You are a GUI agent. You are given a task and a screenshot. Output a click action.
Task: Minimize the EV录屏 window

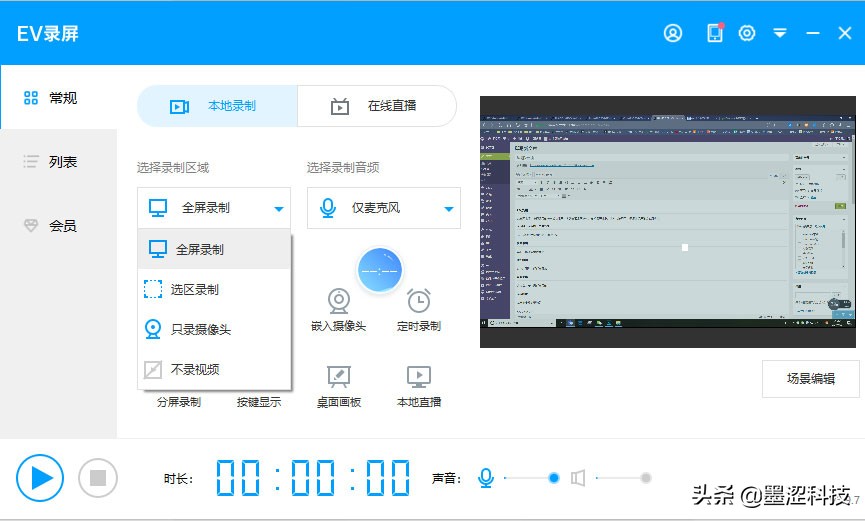click(813, 33)
